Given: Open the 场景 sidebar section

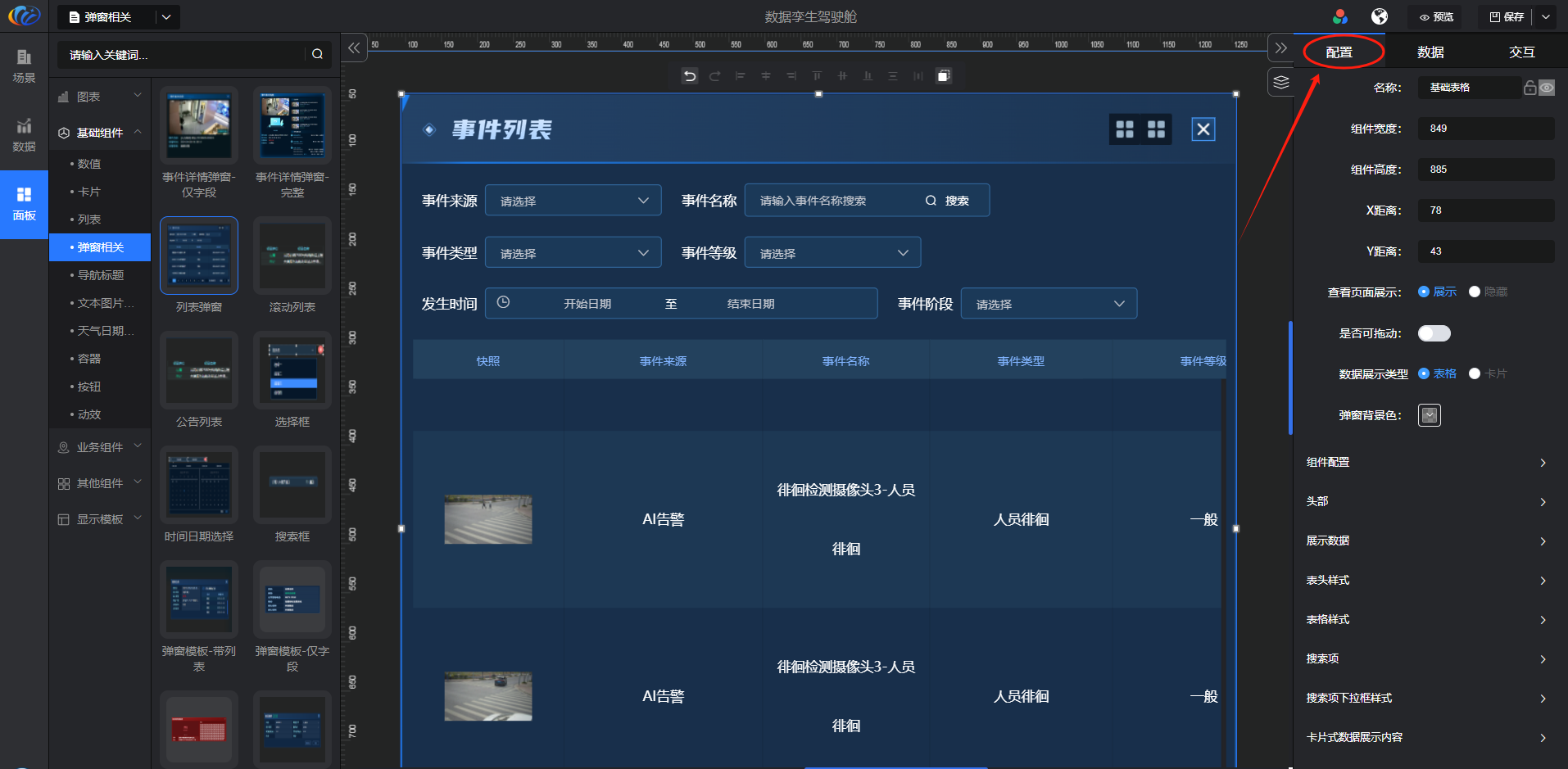Looking at the screenshot, I should pos(24,66).
